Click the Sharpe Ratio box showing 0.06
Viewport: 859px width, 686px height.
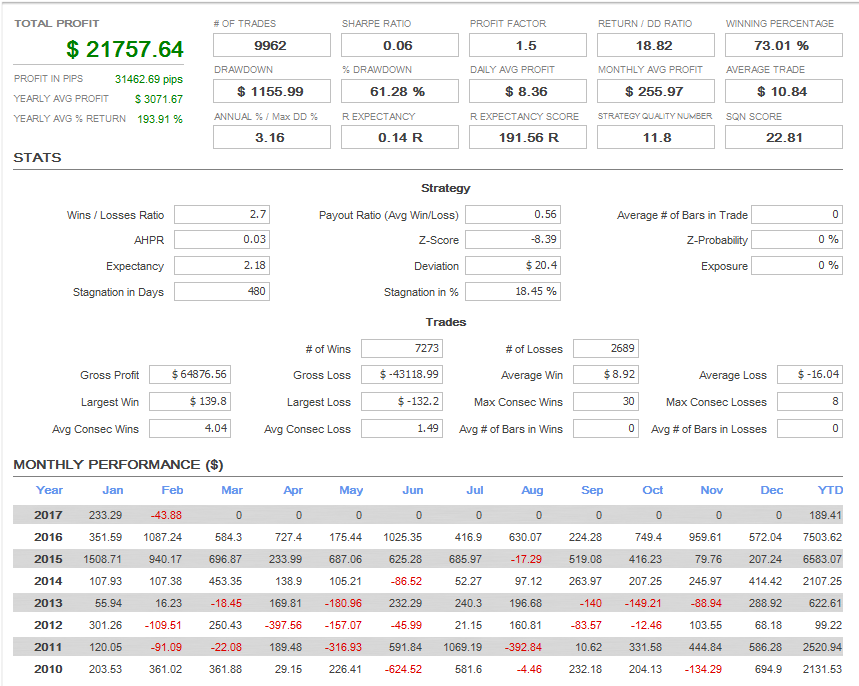pyautogui.click(x=399, y=45)
